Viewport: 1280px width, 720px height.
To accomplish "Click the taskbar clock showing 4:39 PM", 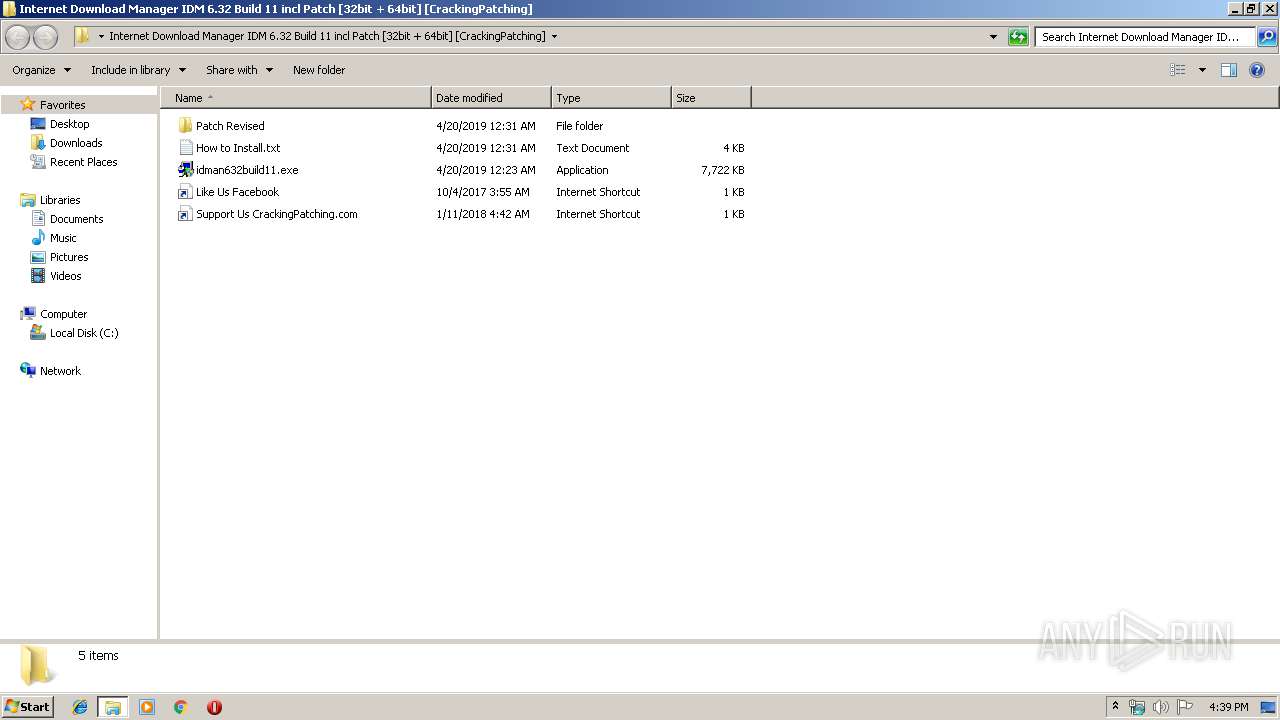I will 1228,707.
